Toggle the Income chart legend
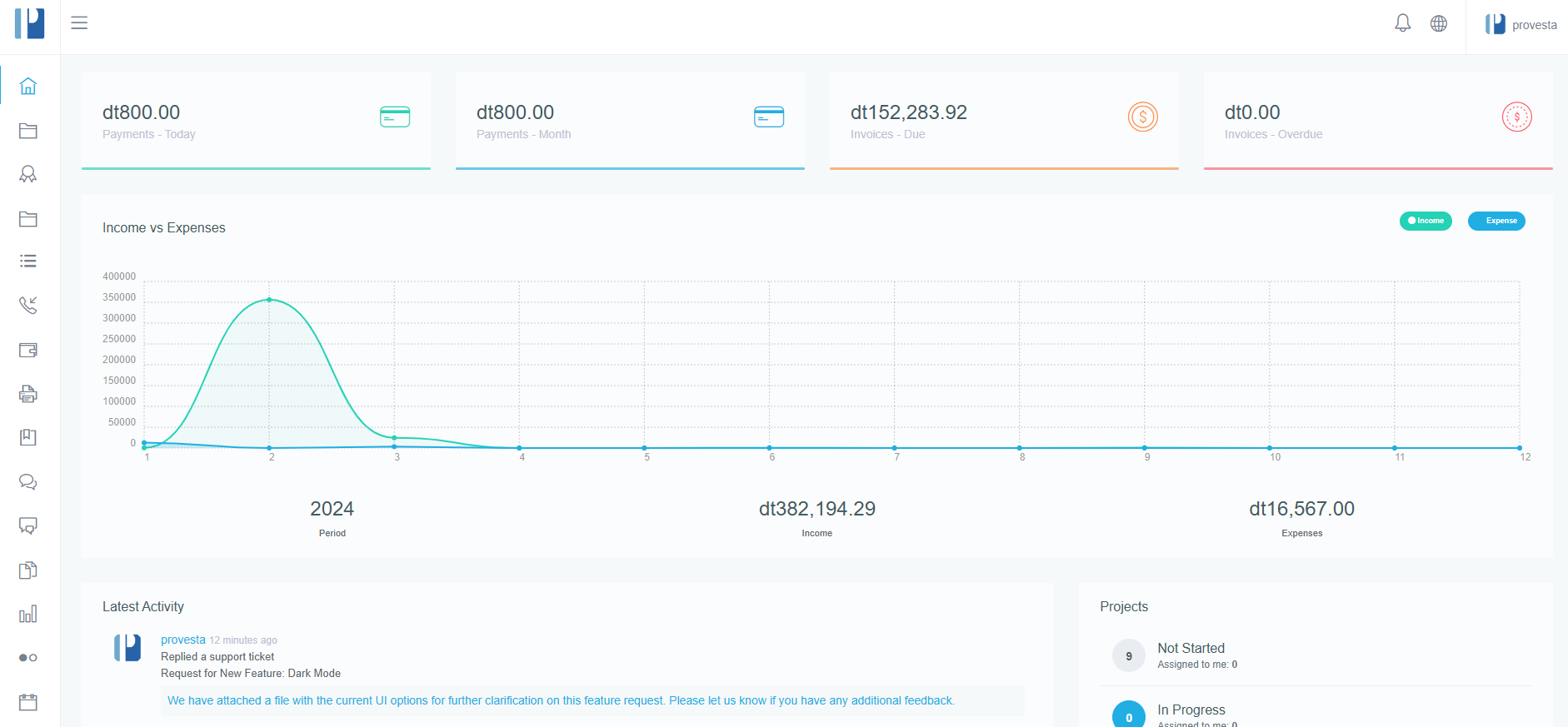The height and width of the screenshot is (727, 1568). coord(1426,221)
